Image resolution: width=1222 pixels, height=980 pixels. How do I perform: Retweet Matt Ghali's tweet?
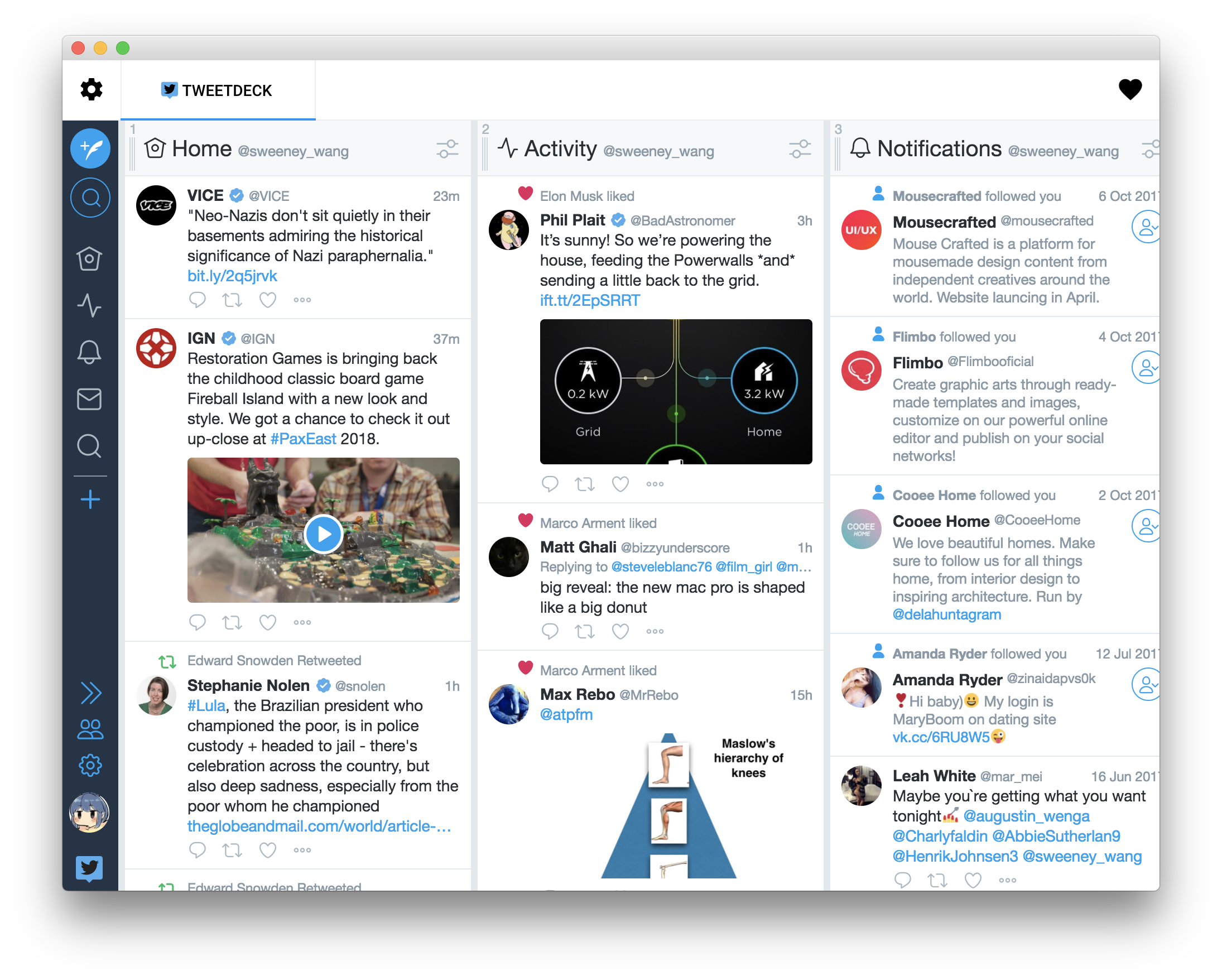click(585, 631)
